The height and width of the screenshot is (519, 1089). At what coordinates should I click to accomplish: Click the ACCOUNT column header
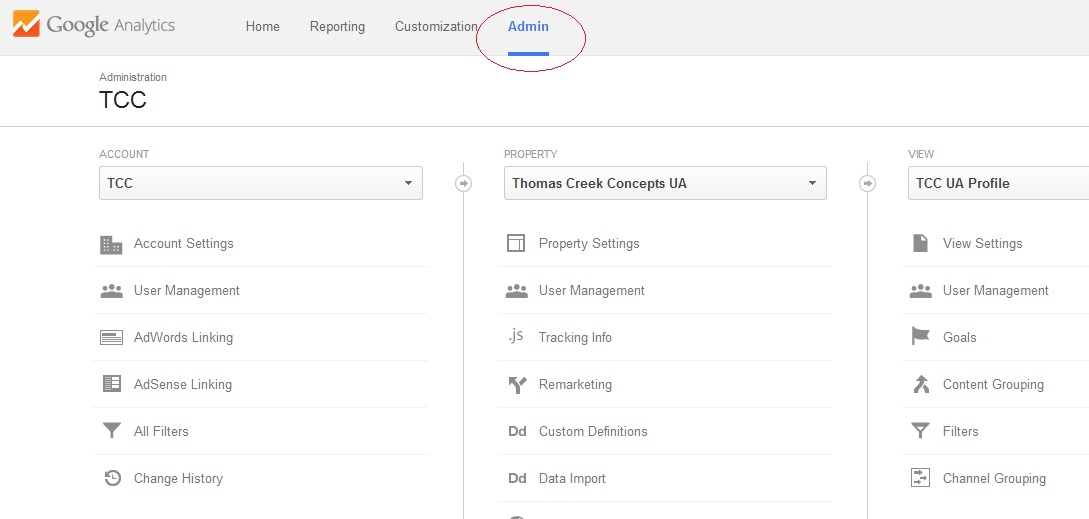[x=124, y=154]
